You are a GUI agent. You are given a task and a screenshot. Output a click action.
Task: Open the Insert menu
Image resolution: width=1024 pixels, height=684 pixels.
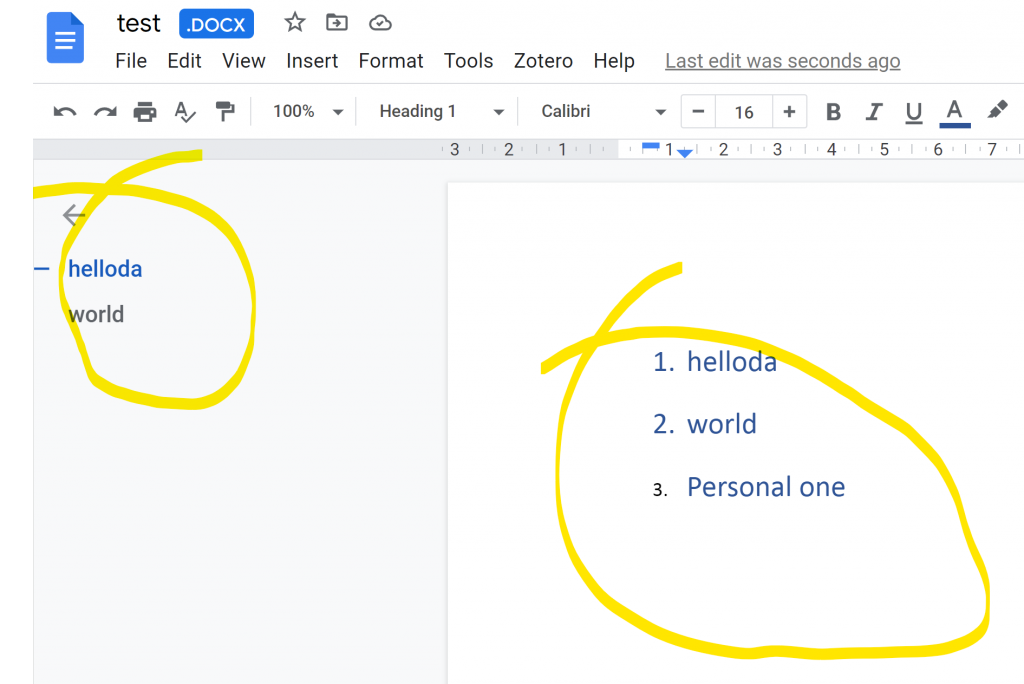point(312,61)
